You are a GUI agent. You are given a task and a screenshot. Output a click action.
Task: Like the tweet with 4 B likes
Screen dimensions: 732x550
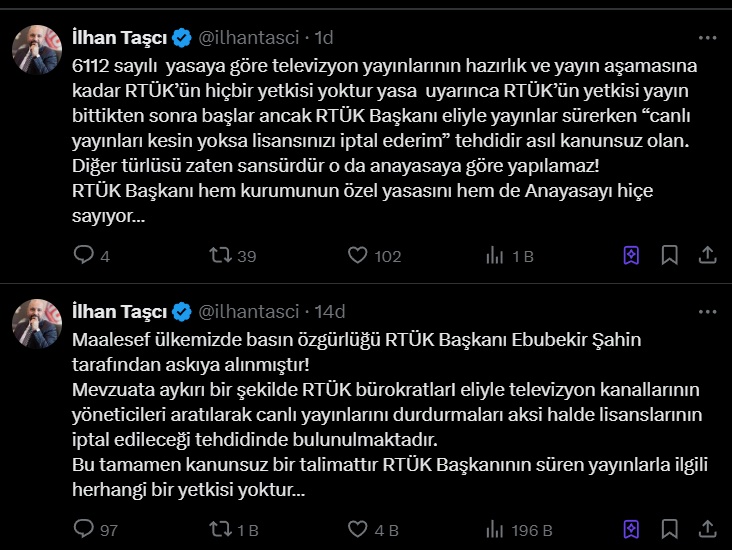358,529
